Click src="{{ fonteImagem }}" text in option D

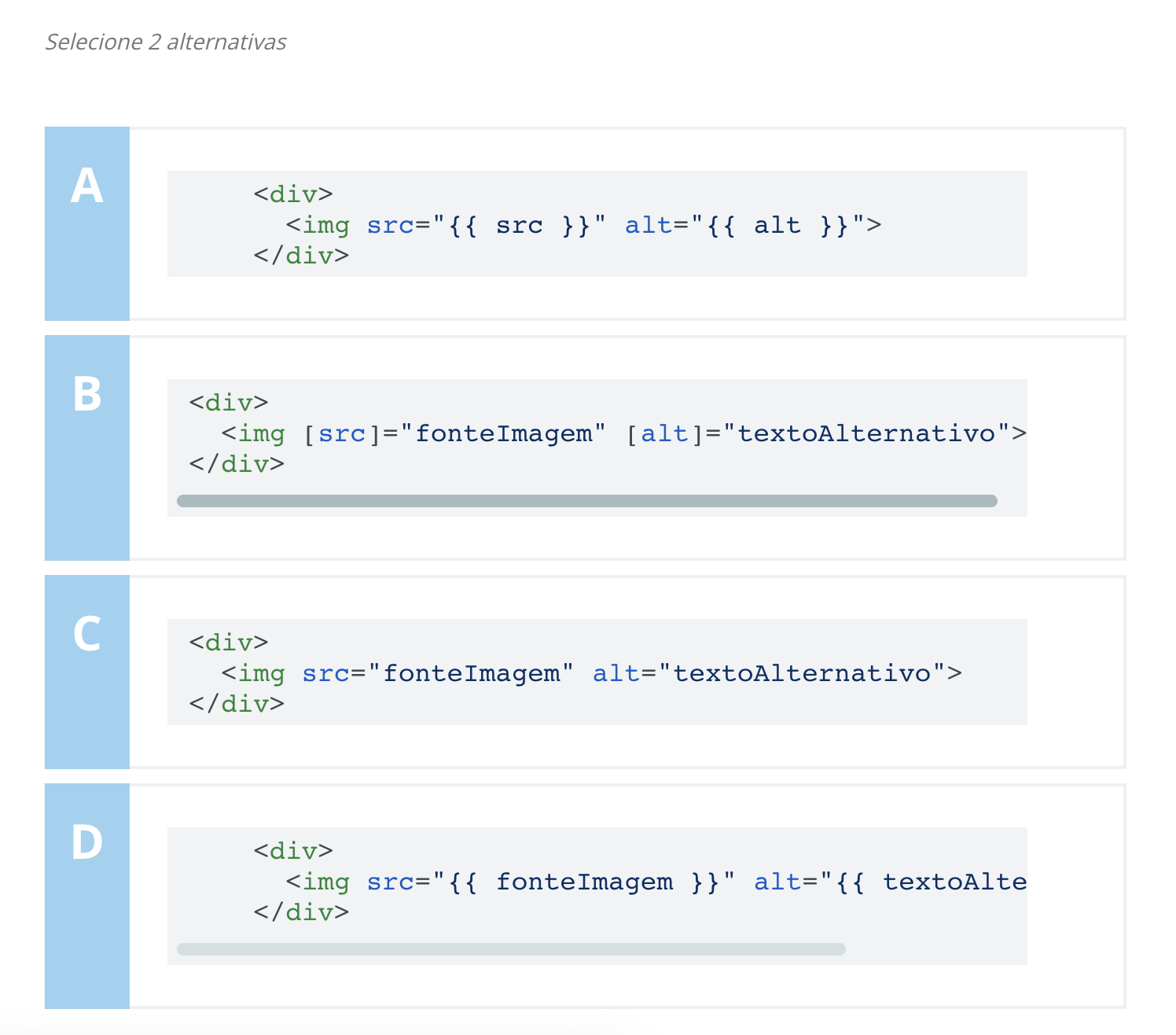[x=551, y=882]
